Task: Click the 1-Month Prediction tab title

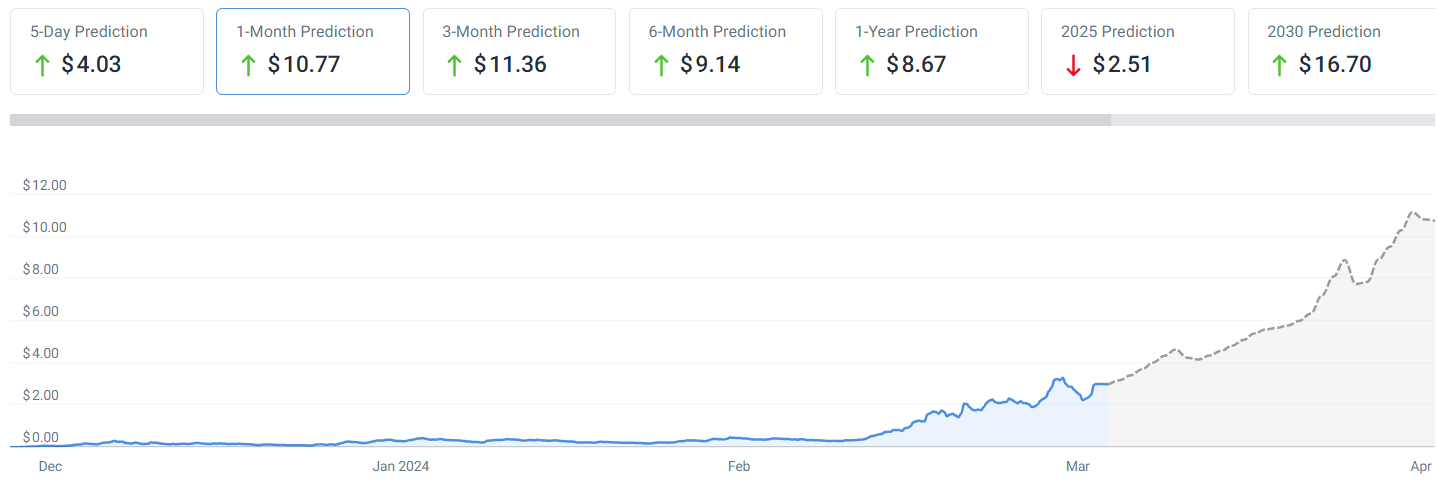Action: click(305, 32)
